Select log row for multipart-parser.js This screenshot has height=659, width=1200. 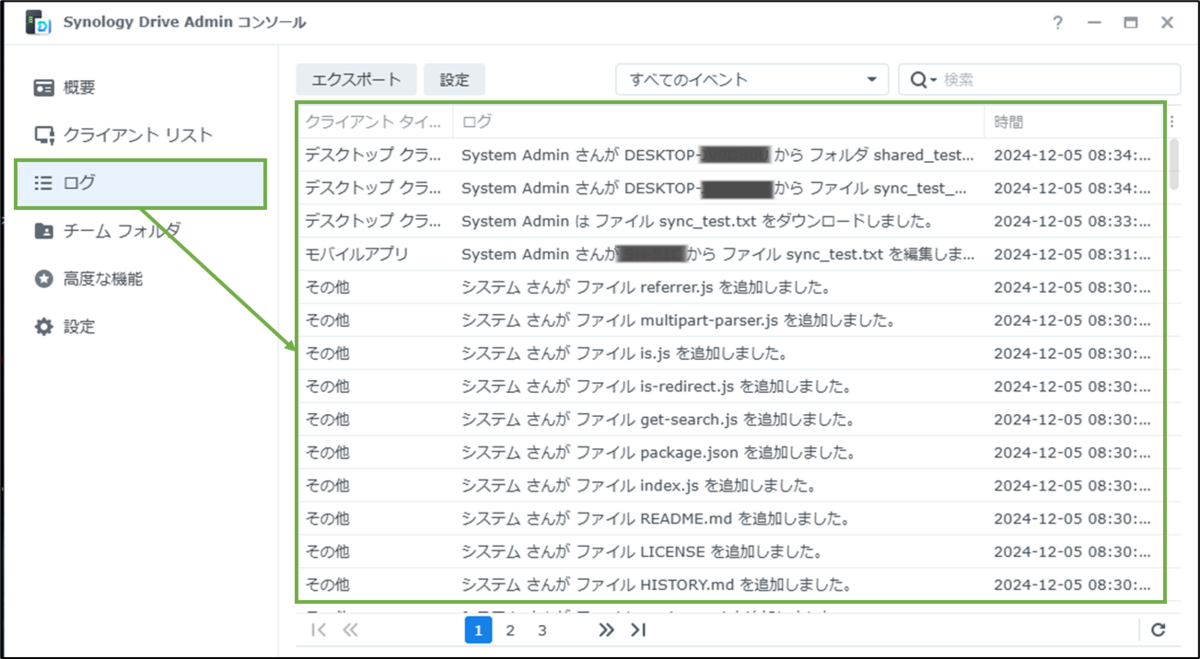point(731,320)
